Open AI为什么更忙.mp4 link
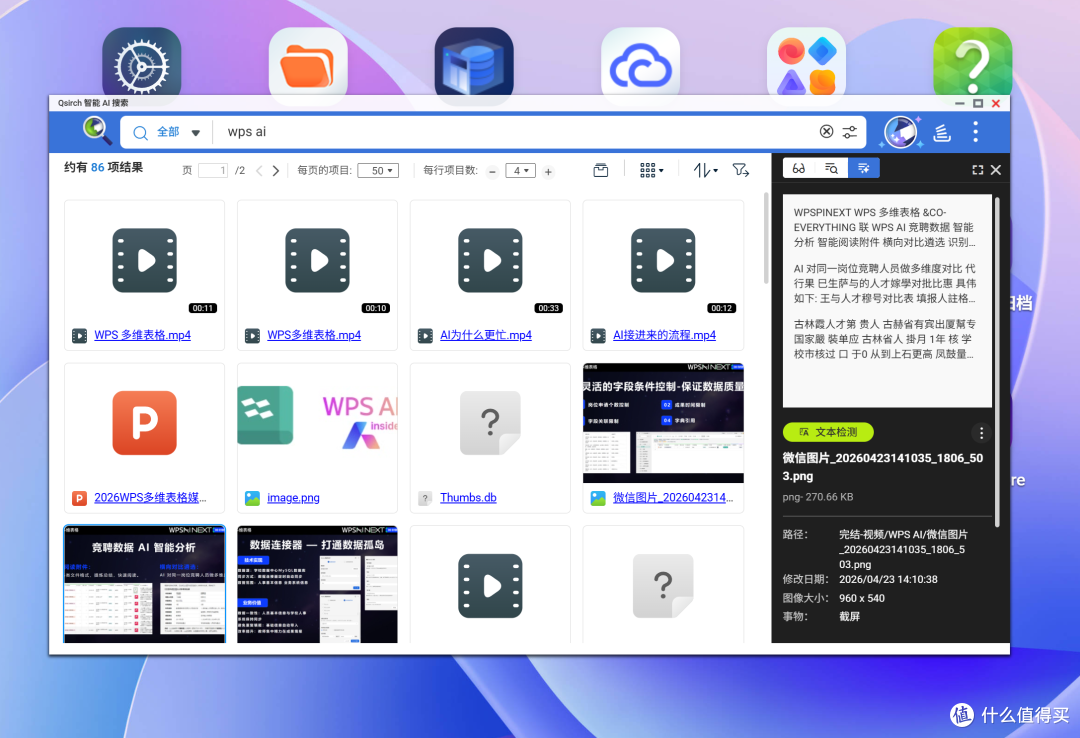 tap(486, 335)
